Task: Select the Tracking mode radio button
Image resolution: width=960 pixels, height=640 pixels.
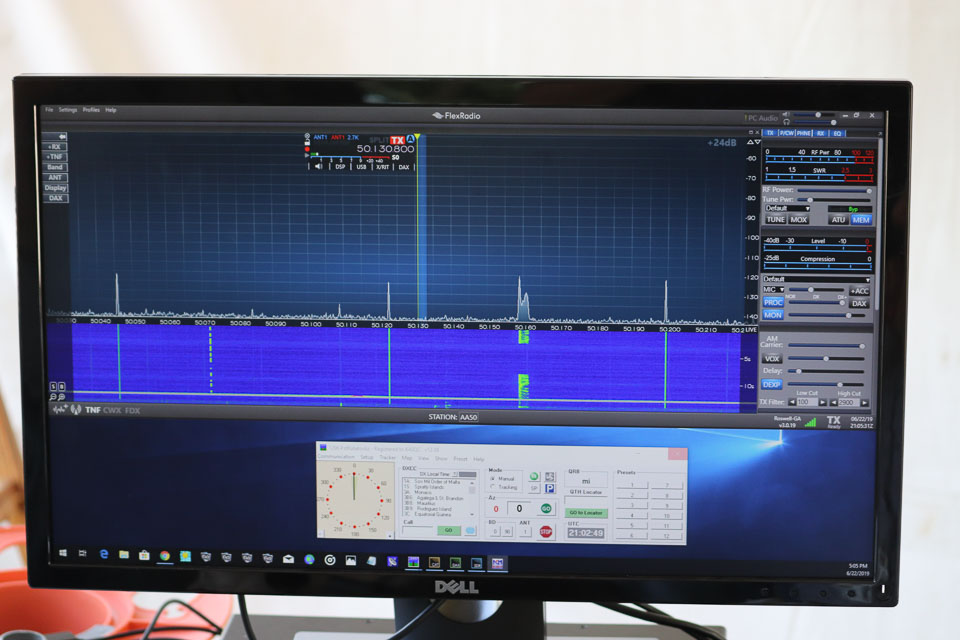Action: 491,488
